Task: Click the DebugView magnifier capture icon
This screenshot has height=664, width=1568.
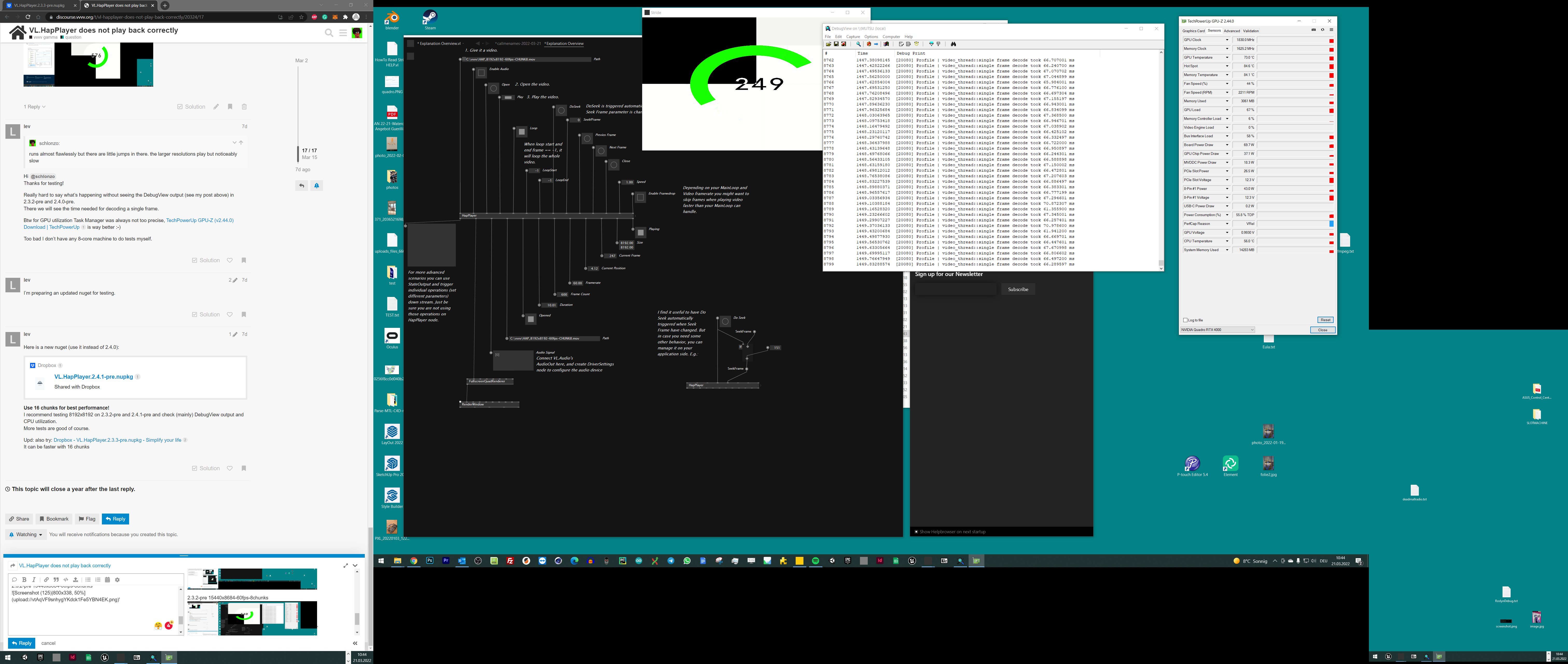Action: click(x=859, y=44)
